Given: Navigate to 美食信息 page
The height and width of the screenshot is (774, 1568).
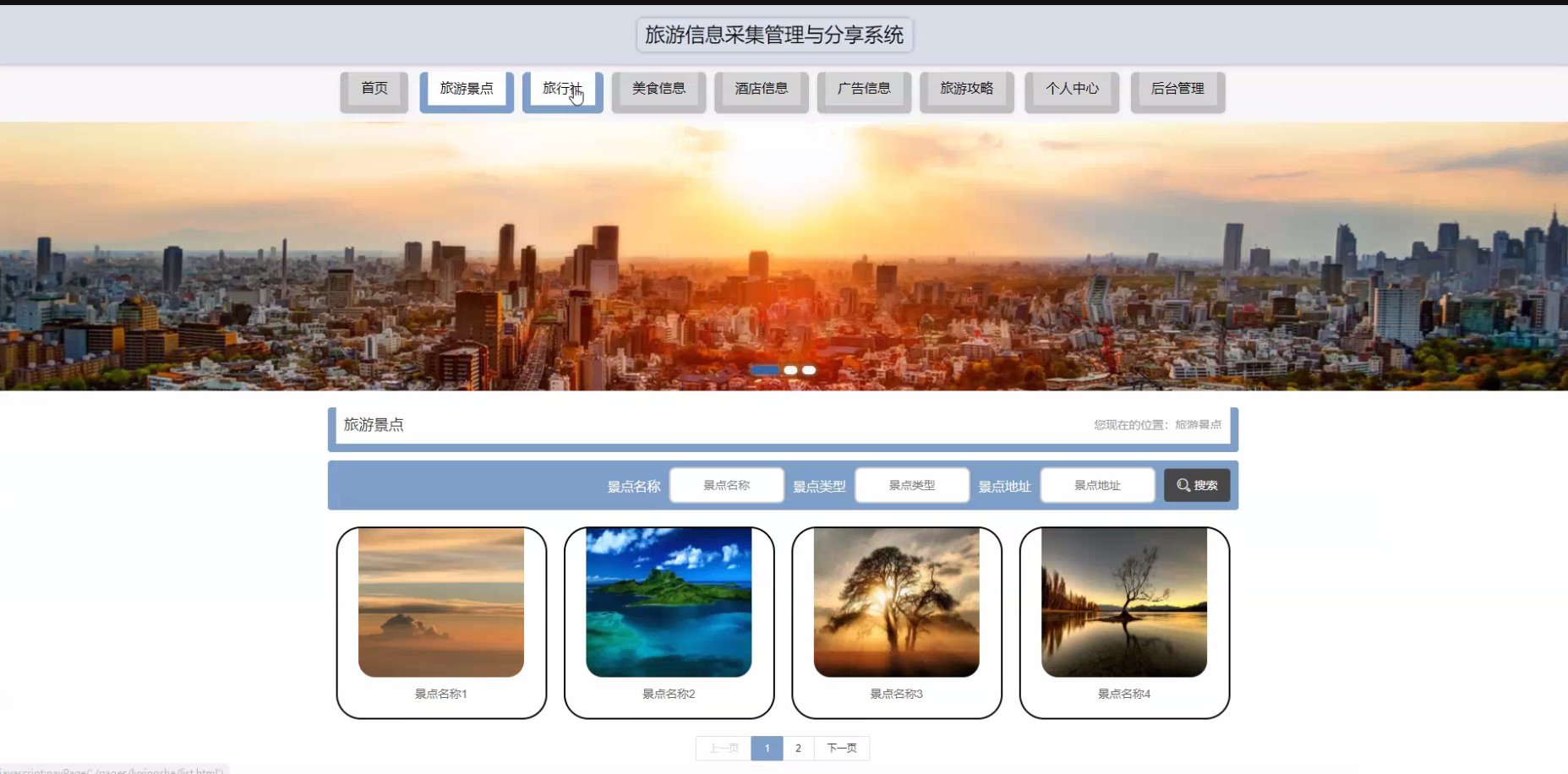Looking at the screenshot, I should click(x=658, y=88).
